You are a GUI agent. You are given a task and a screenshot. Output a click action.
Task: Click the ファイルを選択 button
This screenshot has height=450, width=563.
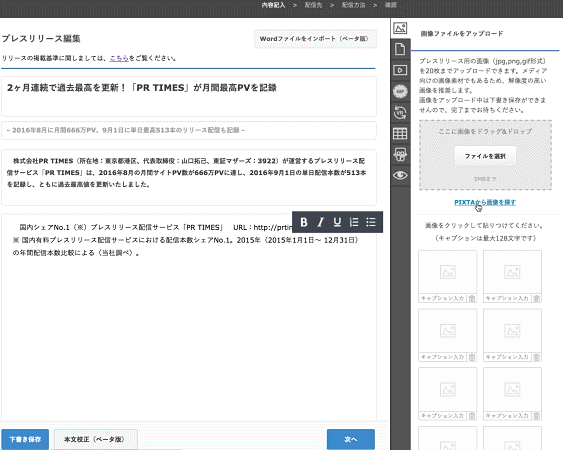(x=485, y=156)
